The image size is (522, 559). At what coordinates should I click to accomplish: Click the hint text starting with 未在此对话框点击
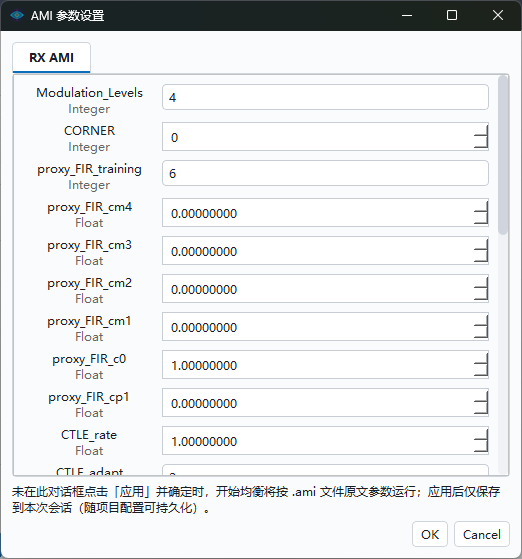coord(256,499)
